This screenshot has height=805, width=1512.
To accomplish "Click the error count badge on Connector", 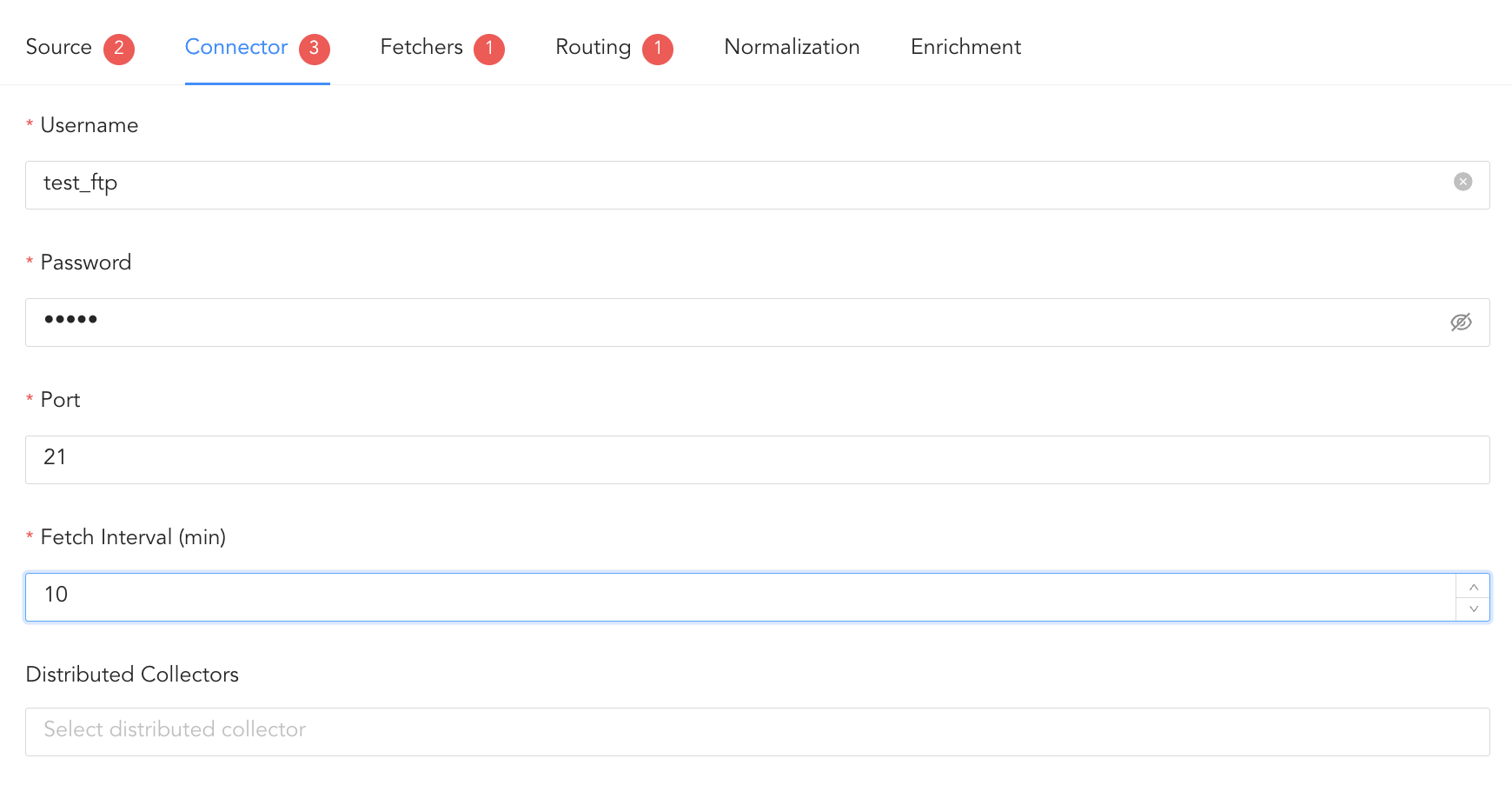I will pos(315,49).
